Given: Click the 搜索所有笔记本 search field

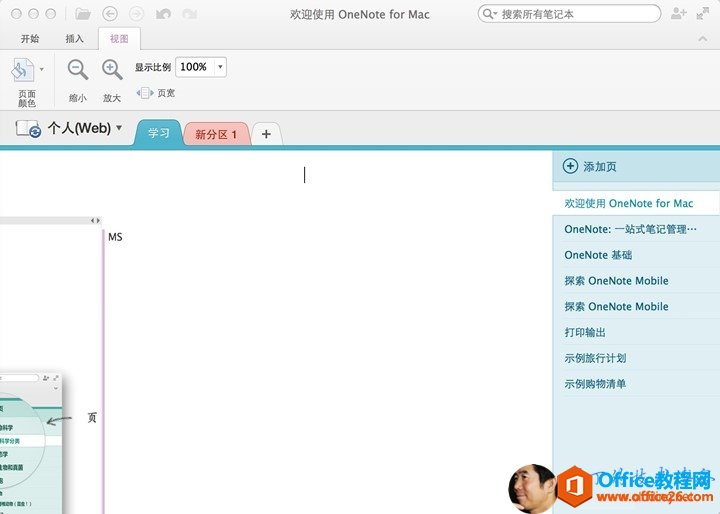Looking at the screenshot, I should point(570,14).
